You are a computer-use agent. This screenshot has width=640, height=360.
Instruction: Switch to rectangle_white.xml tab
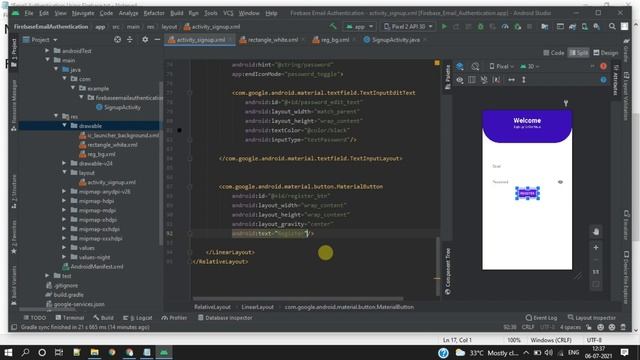tap(272, 40)
